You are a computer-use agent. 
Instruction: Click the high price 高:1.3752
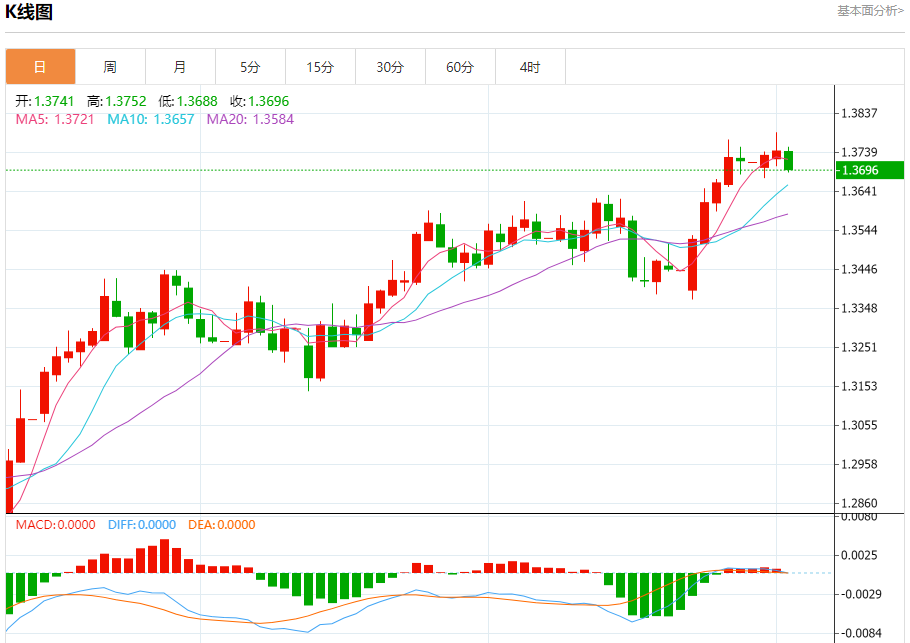coord(117,101)
